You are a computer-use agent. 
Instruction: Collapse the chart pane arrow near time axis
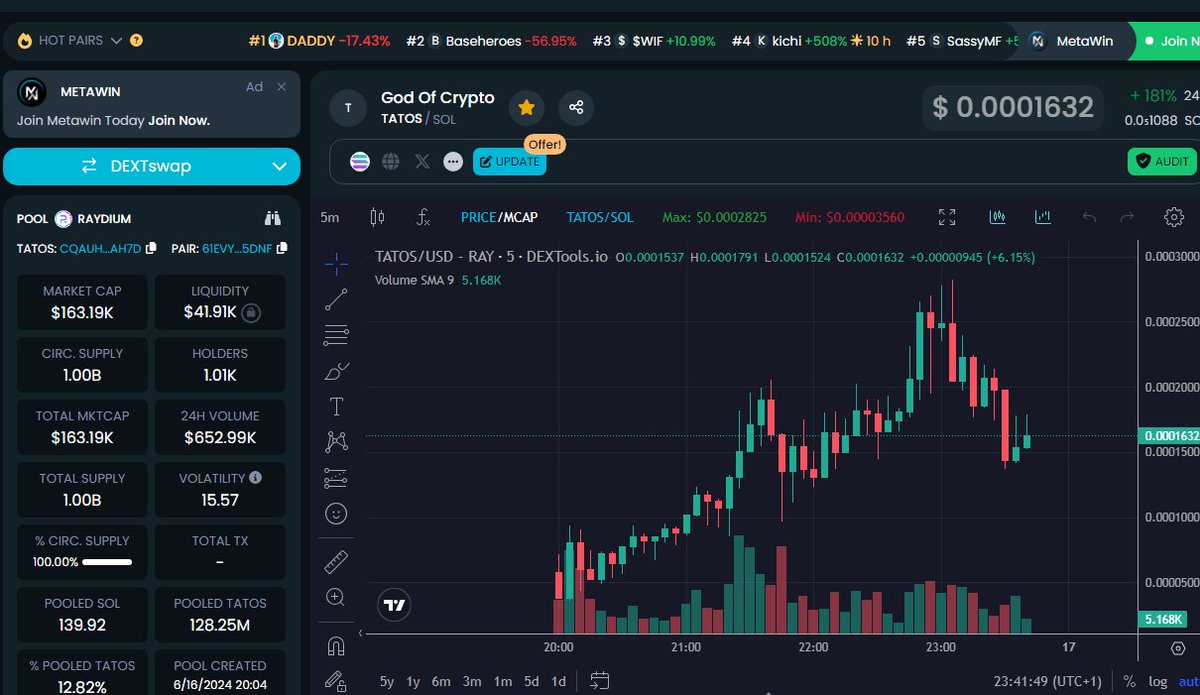pyautogui.click(x=362, y=633)
